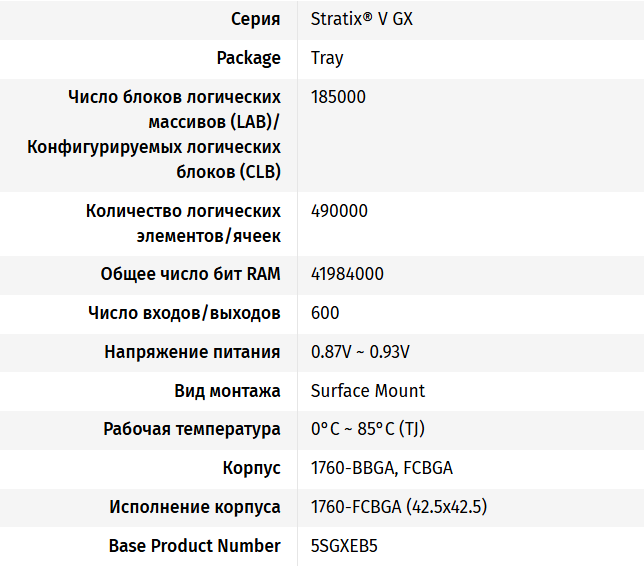644x567 pixels.
Task: Select the Число входов/выходов label
Action: coord(184,313)
